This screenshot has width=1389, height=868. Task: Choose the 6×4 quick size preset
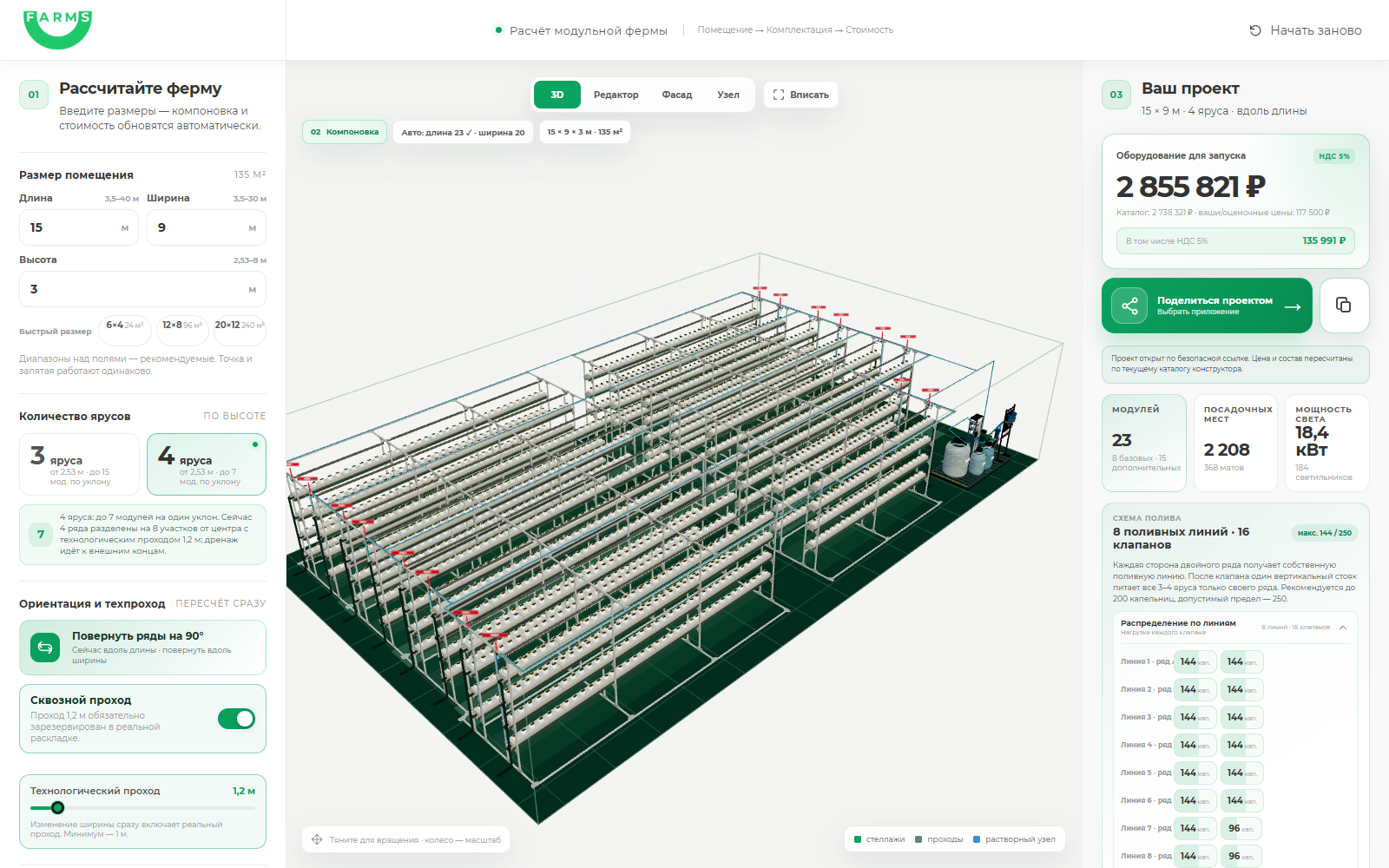[x=125, y=331]
